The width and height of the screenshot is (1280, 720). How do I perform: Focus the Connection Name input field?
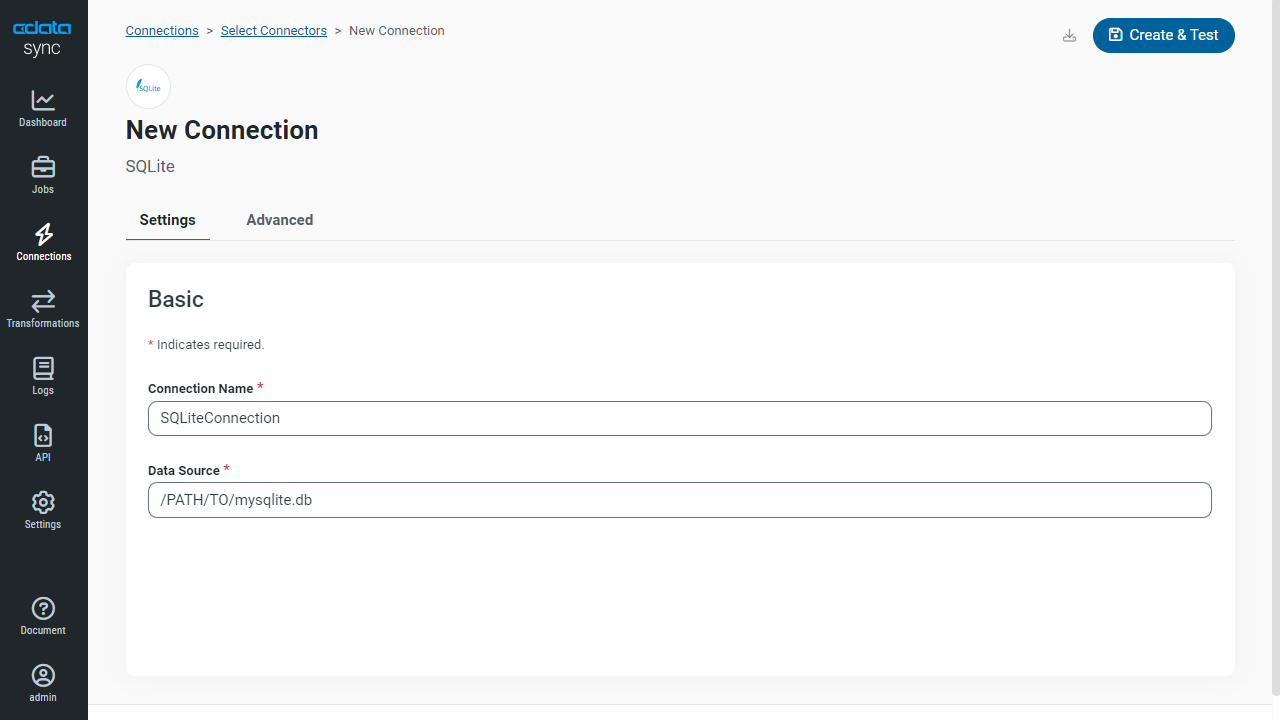680,418
